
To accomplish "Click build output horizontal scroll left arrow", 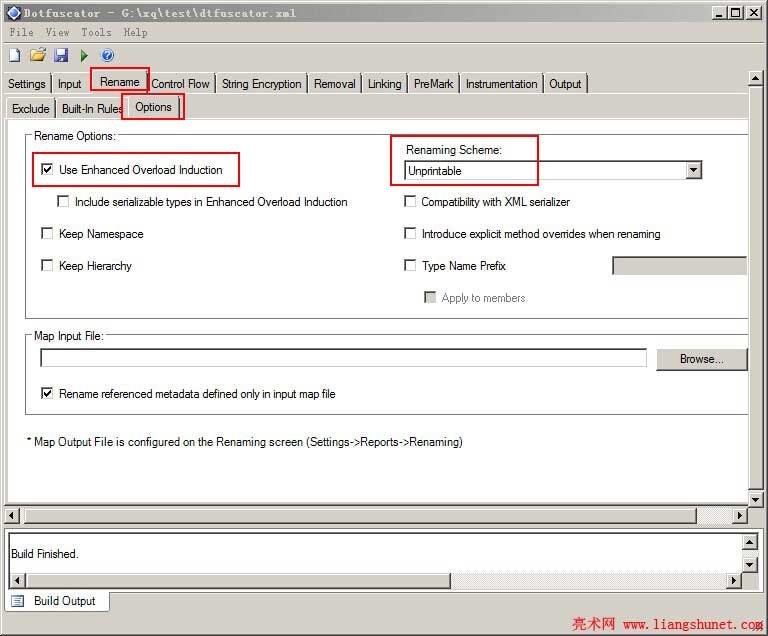I will [17, 581].
